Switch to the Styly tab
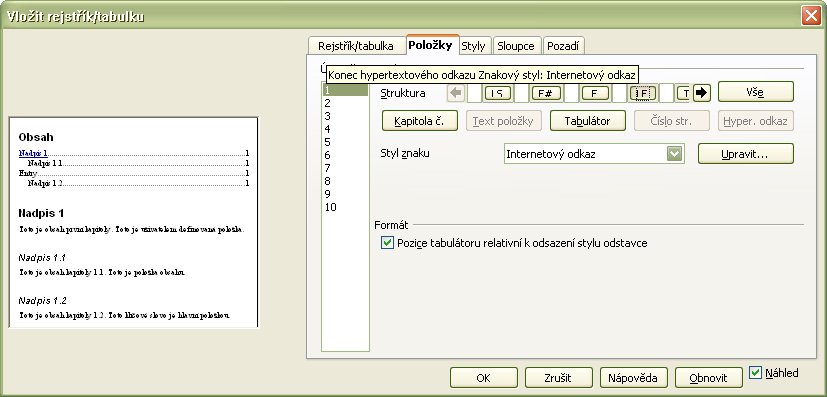Image resolution: width=827 pixels, height=397 pixels. click(473, 46)
